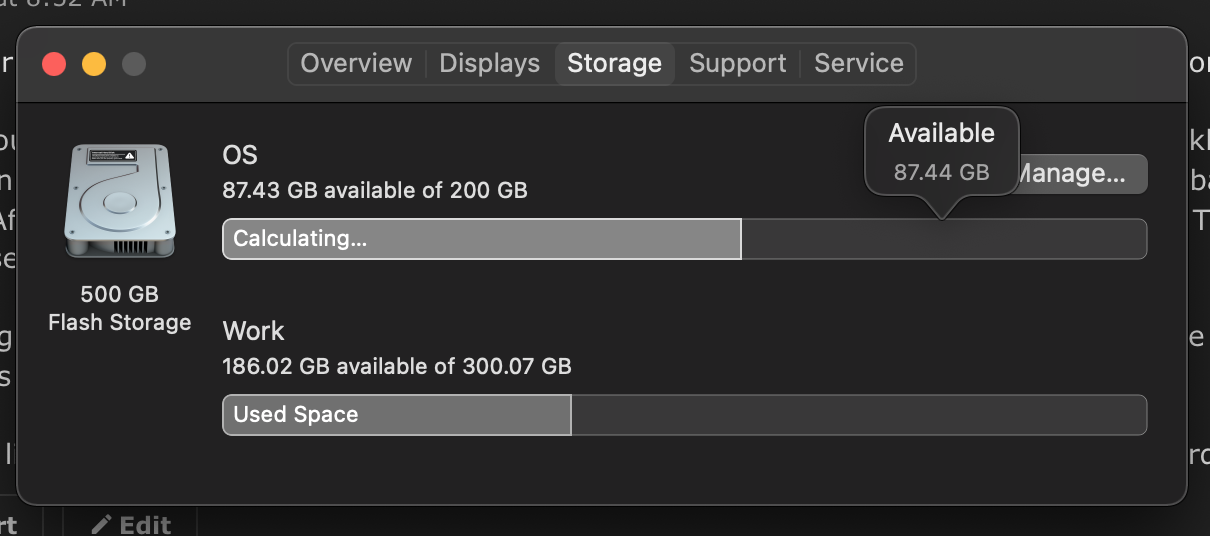Click the free portion of Work volume bar
Screen dimensions: 1210x536
(x=859, y=415)
